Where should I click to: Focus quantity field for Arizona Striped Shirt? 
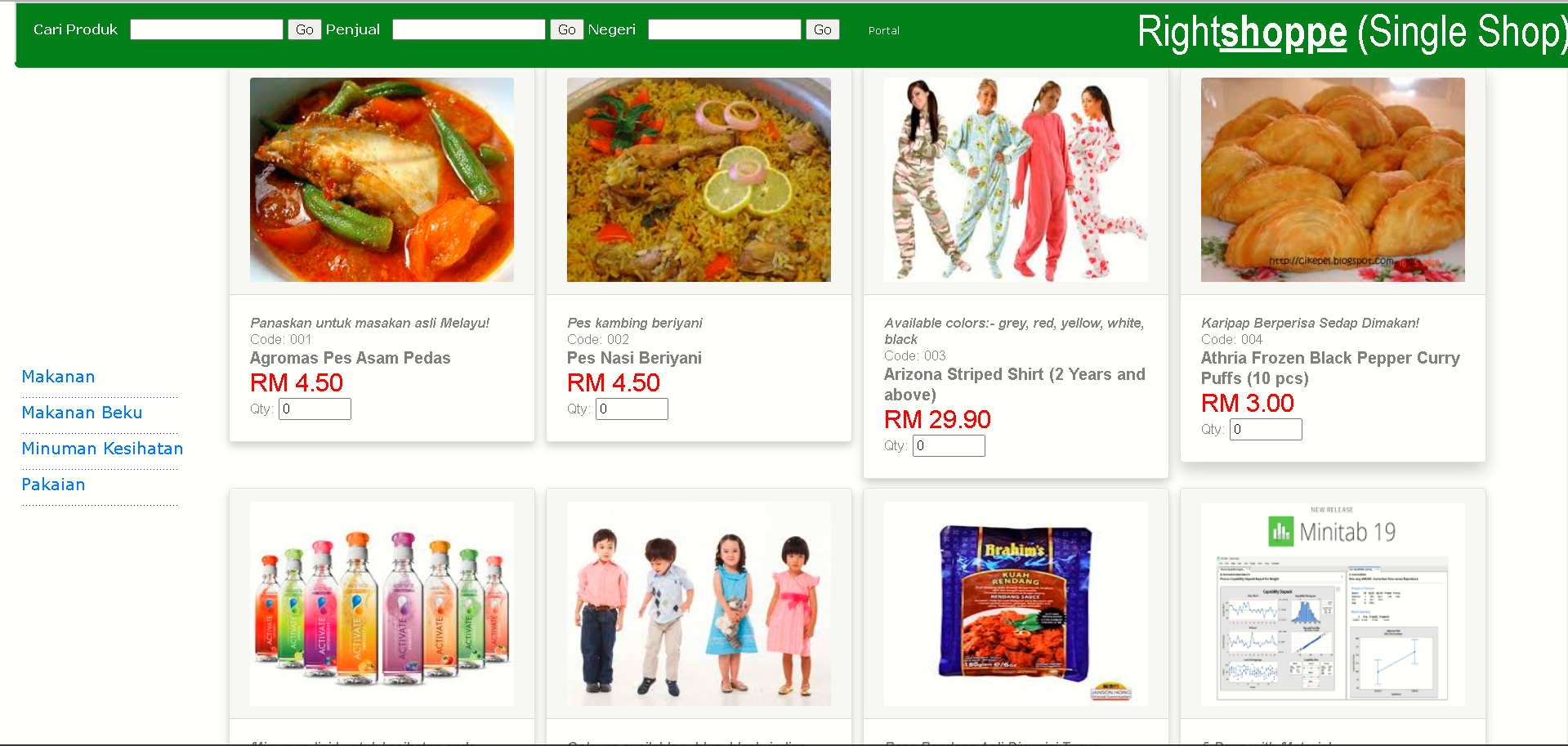[949, 445]
